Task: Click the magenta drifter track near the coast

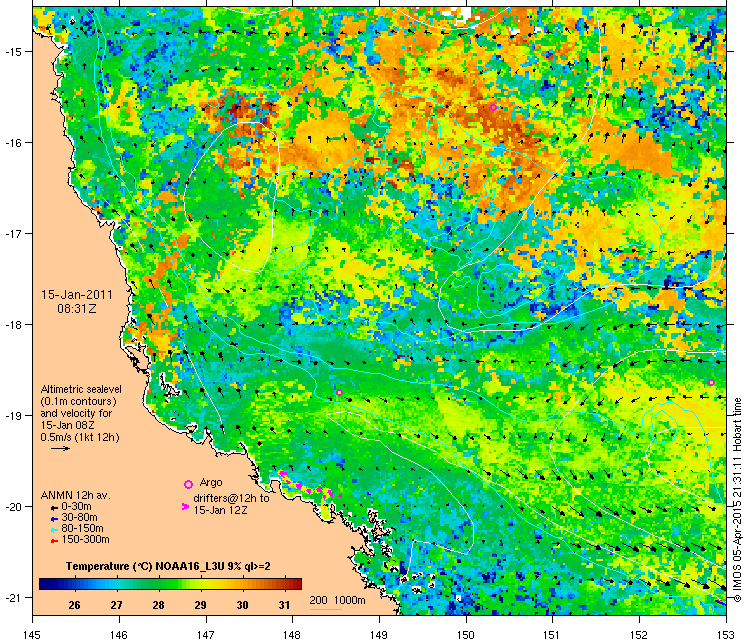Action: [x=310, y=487]
